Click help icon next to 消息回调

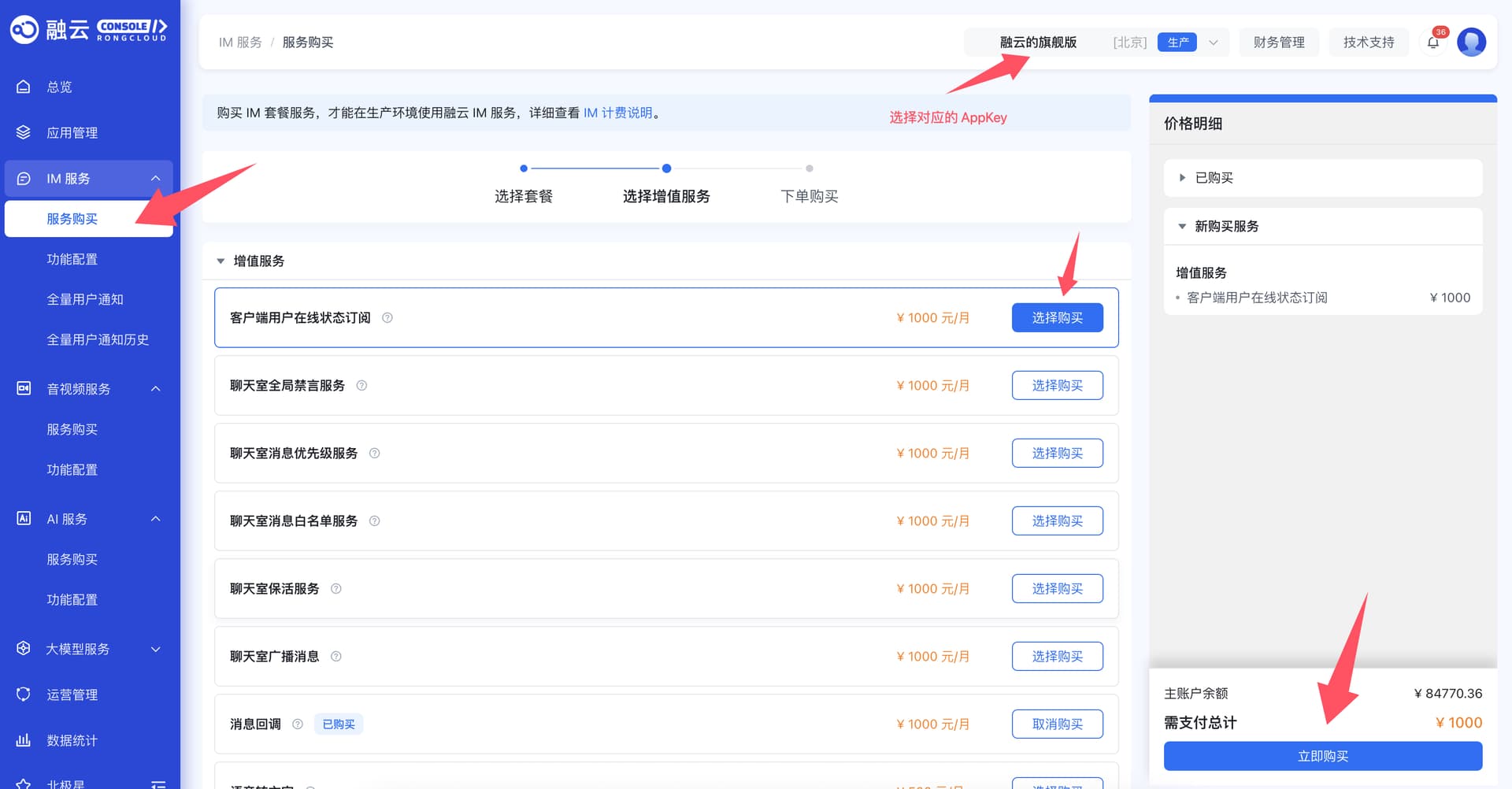(x=298, y=724)
